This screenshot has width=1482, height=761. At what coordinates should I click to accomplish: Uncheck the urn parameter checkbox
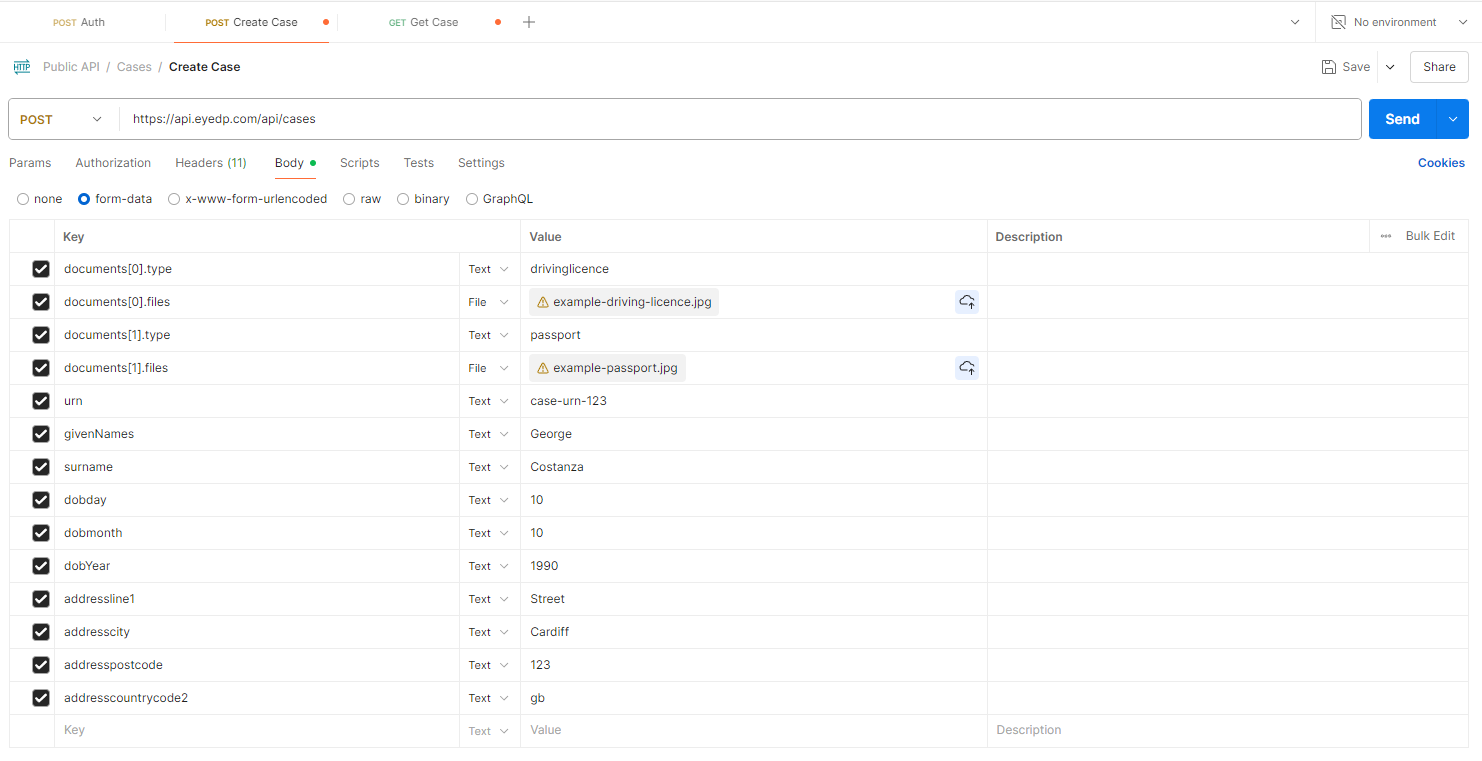click(x=41, y=400)
